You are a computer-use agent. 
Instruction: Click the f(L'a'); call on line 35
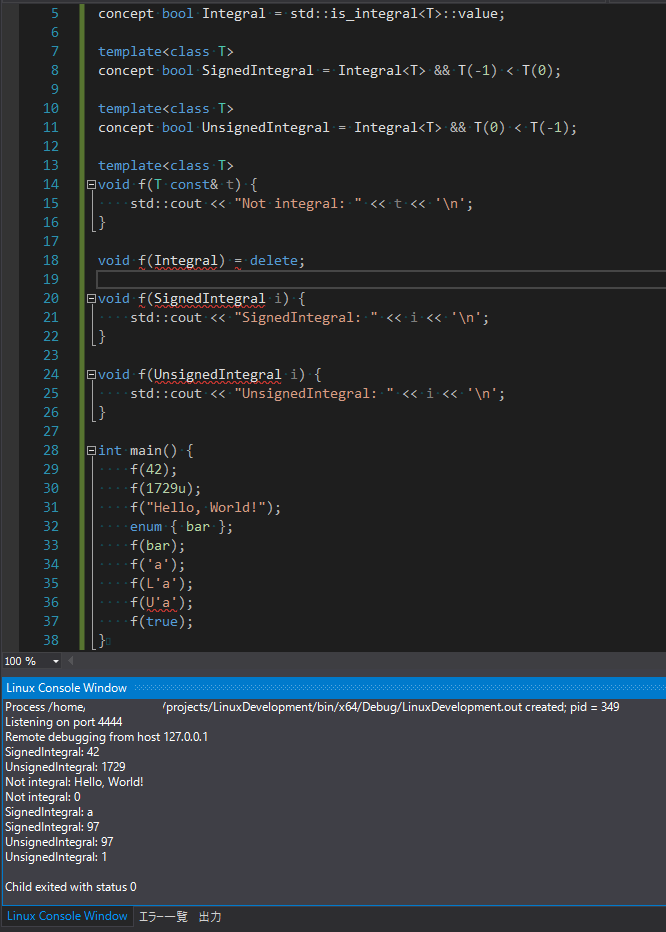point(162,584)
